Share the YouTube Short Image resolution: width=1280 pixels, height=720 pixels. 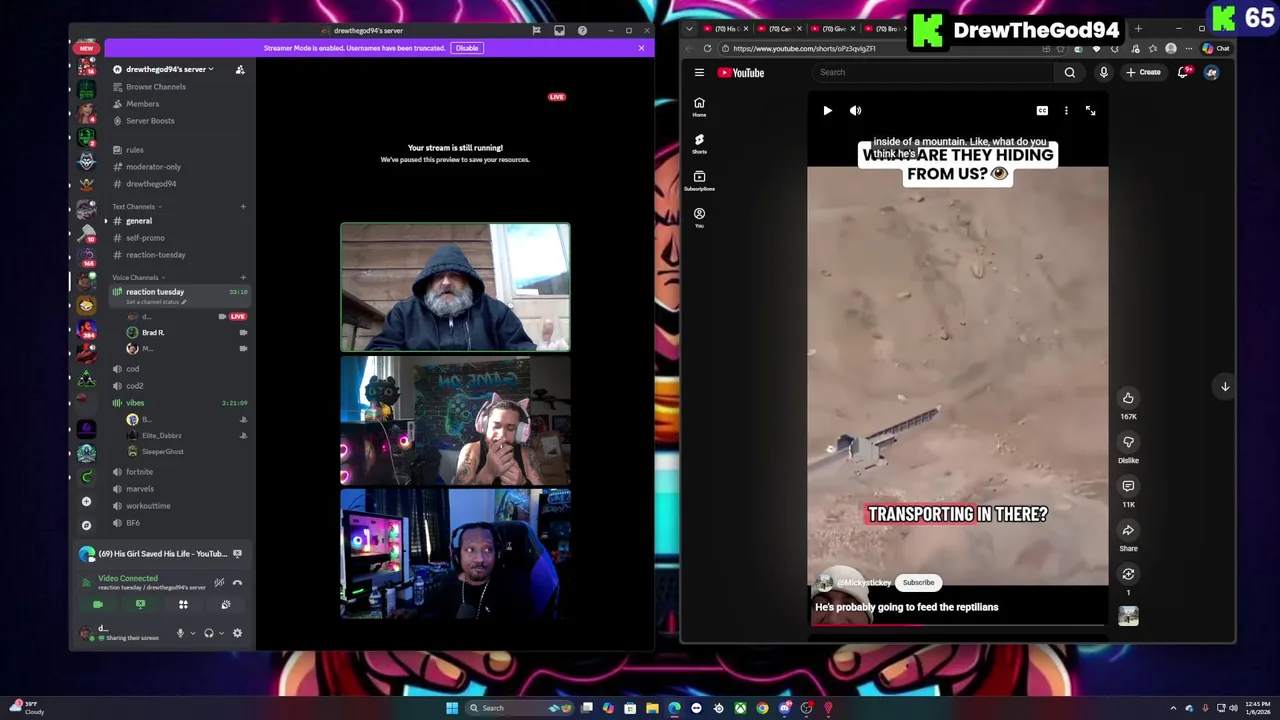[x=1128, y=530]
